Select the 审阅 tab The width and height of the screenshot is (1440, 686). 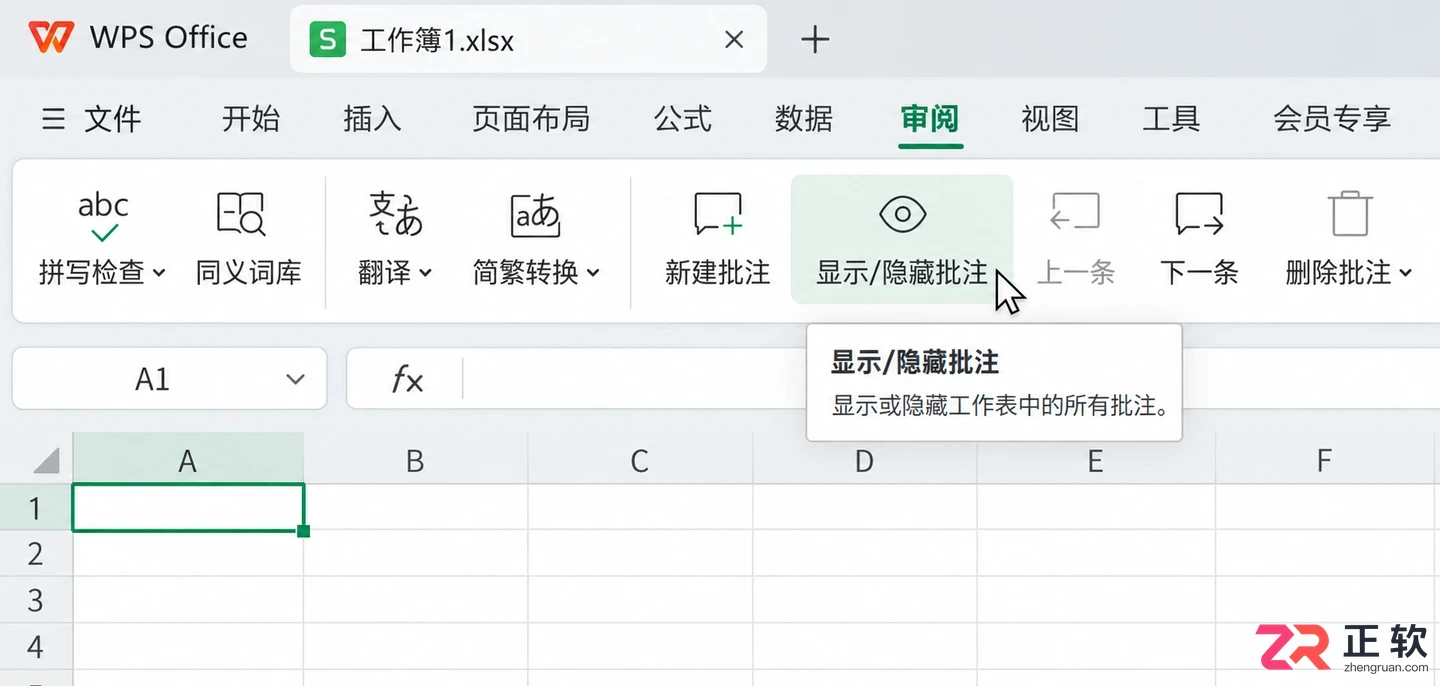coord(930,119)
